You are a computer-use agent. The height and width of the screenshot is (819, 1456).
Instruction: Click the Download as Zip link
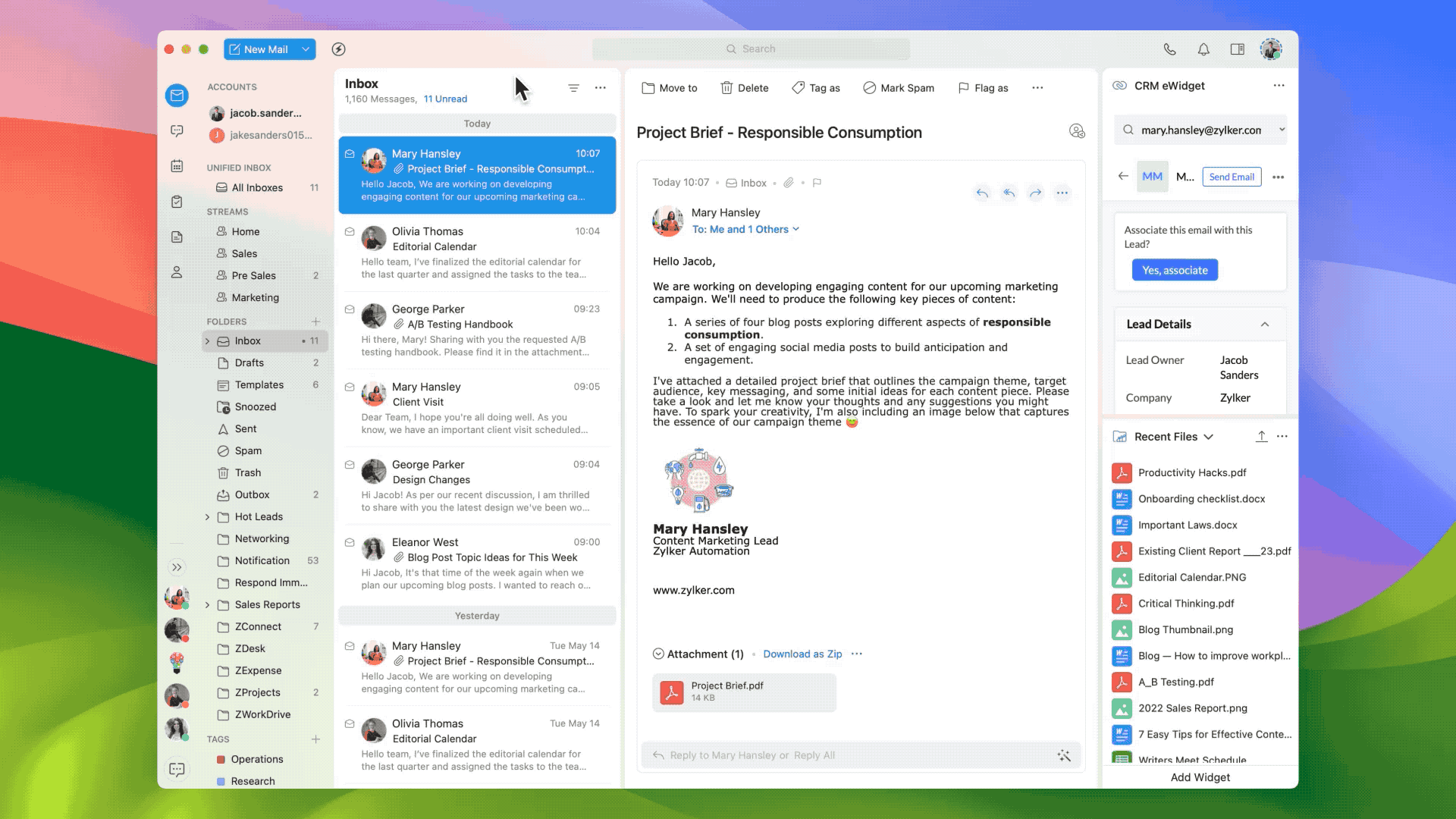coord(802,654)
